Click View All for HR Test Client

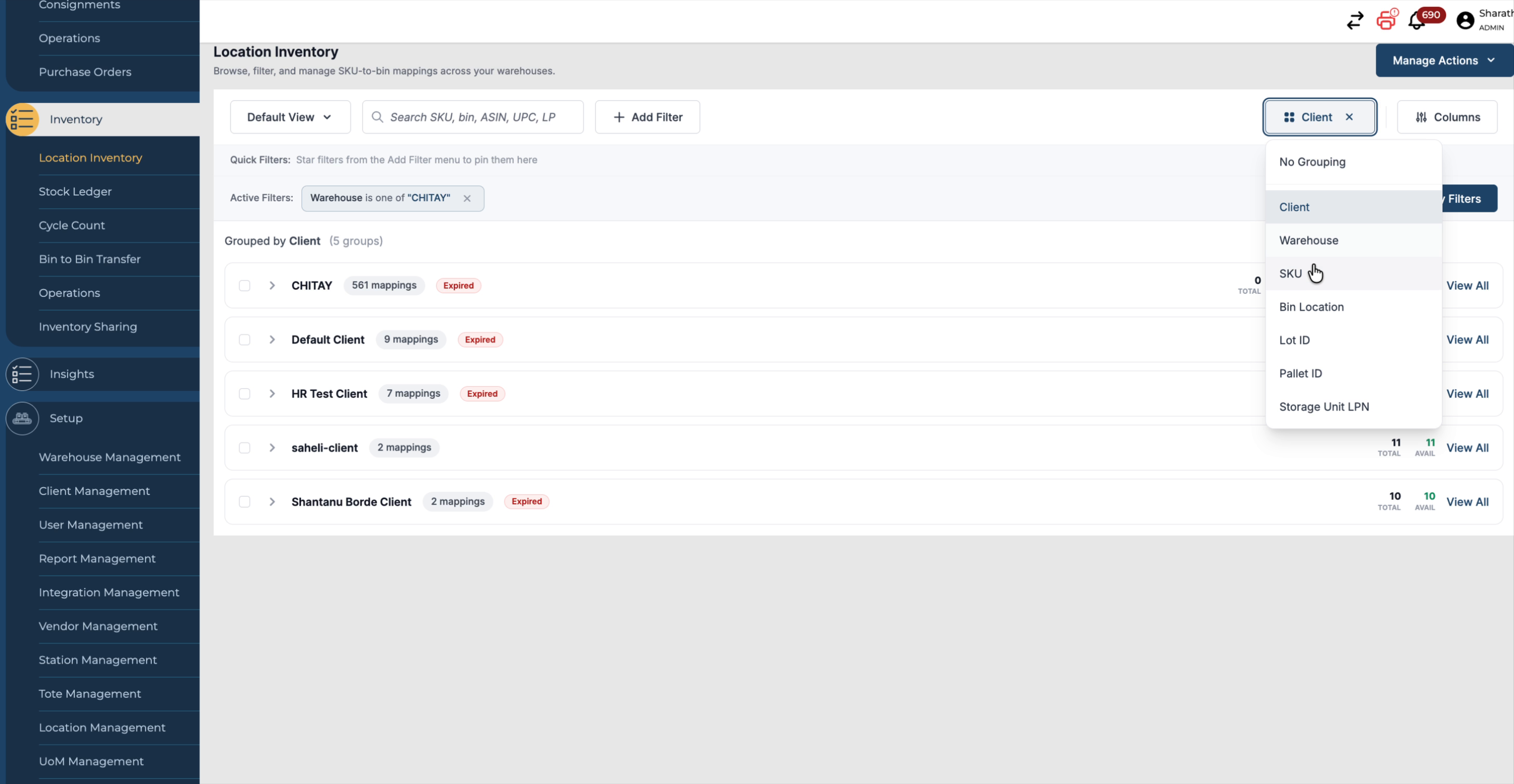(1467, 394)
